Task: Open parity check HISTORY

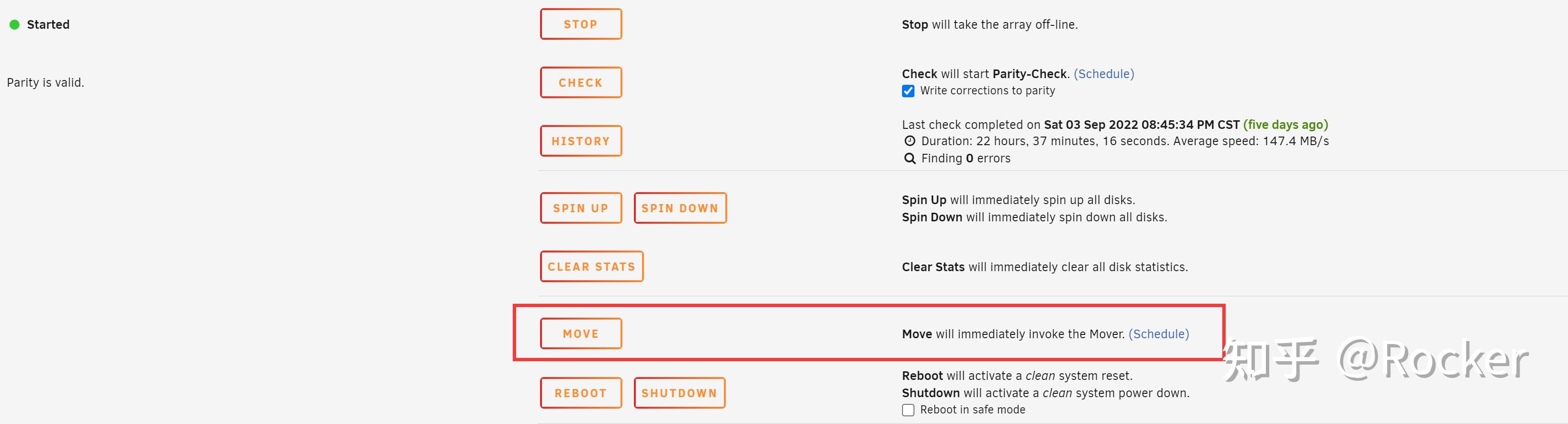Action: pyautogui.click(x=581, y=141)
